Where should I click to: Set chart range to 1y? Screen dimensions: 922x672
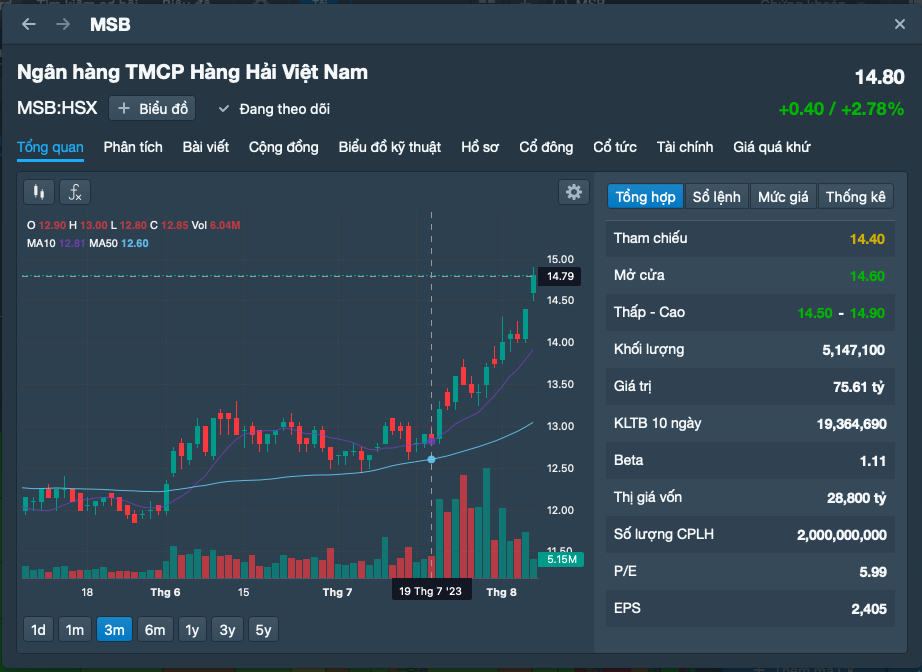point(192,630)
